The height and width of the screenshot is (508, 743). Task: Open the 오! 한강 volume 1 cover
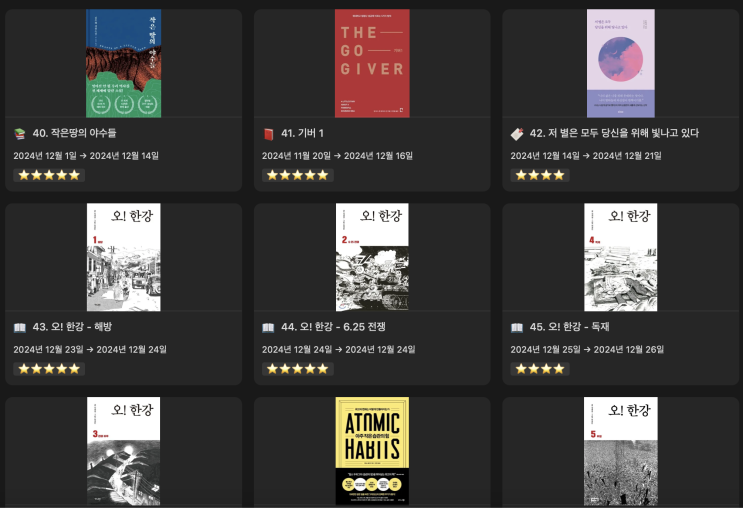(123, 257)
